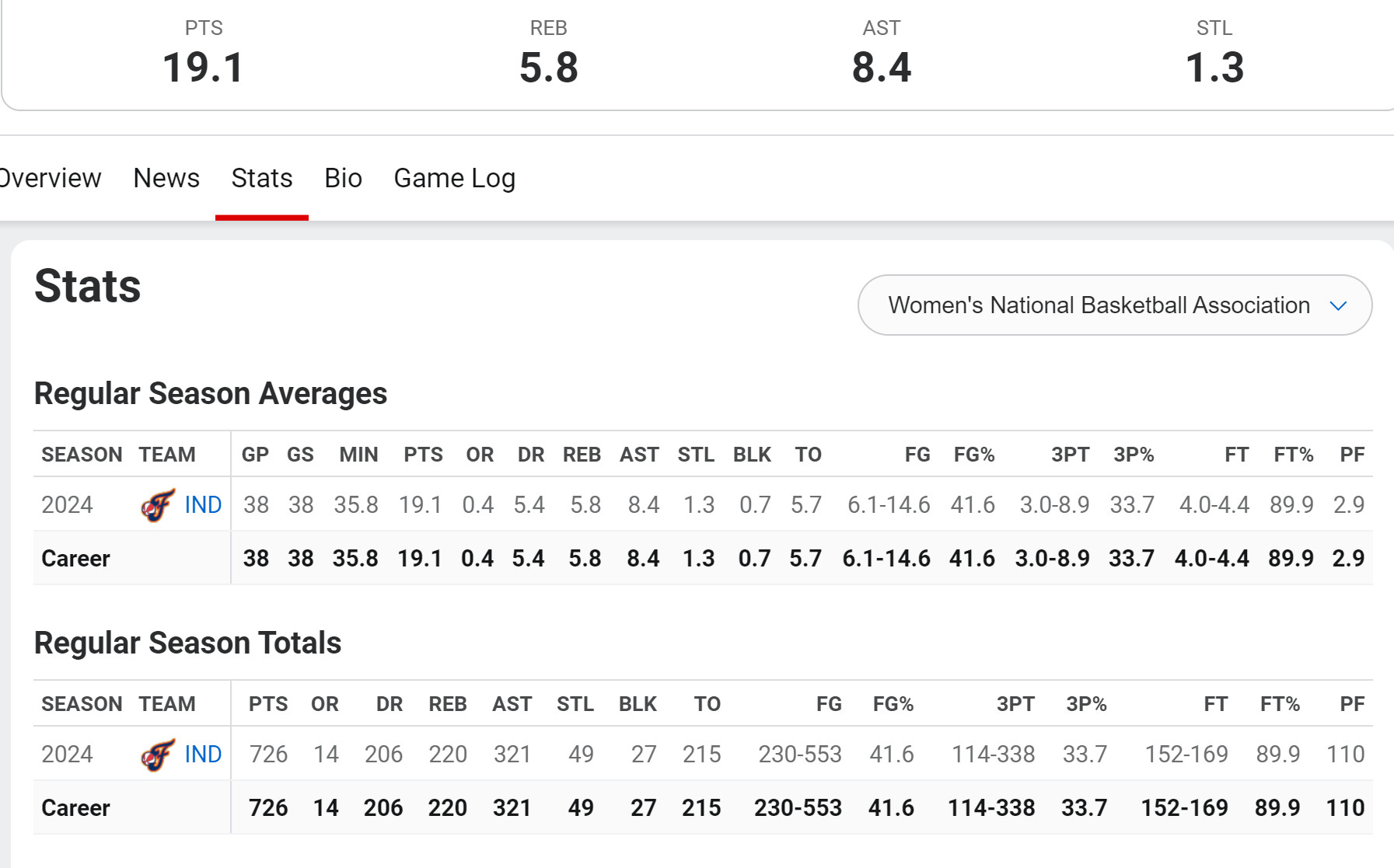Click Indiana Fever logo in Totals table
Viewport: 1394px width, 868px height.
point(158,755)
